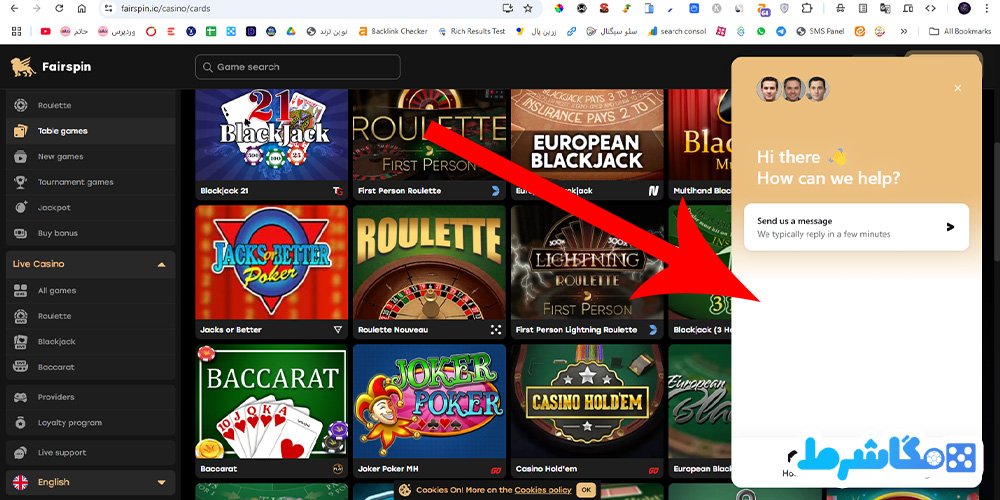The image size is (1000, 500).
Task: Open New games from the sidebar
Action: tap(91, 156)
